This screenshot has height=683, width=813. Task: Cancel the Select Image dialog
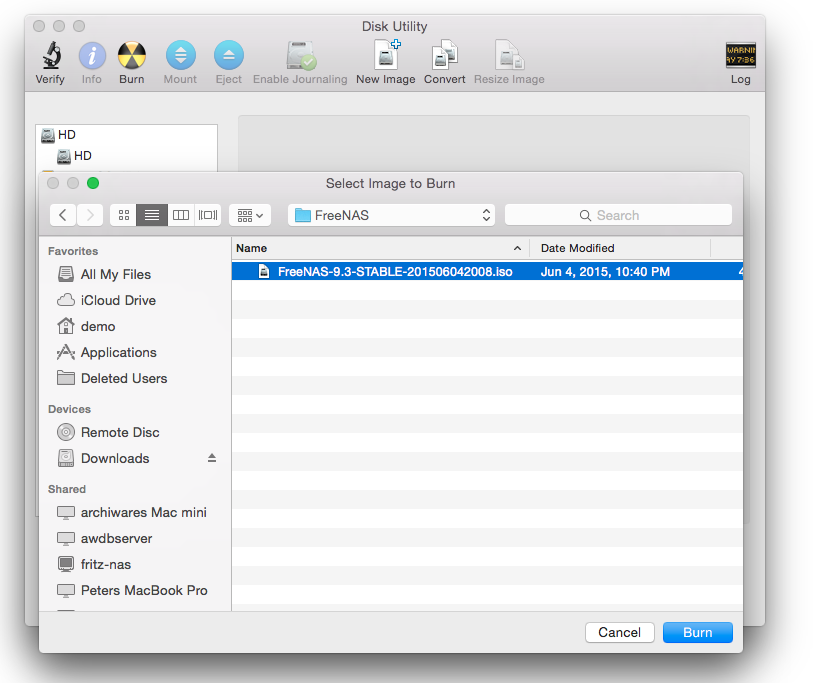point(620,633)
